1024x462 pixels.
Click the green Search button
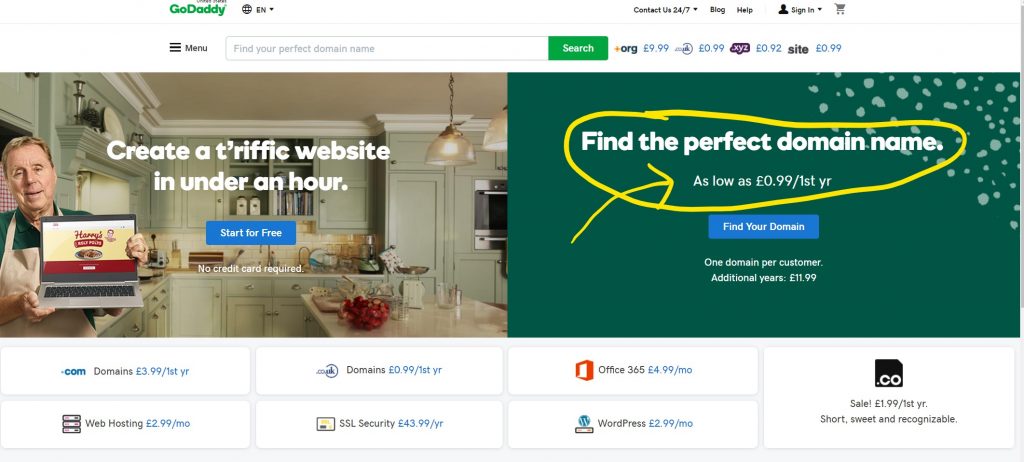click(578, 48)
